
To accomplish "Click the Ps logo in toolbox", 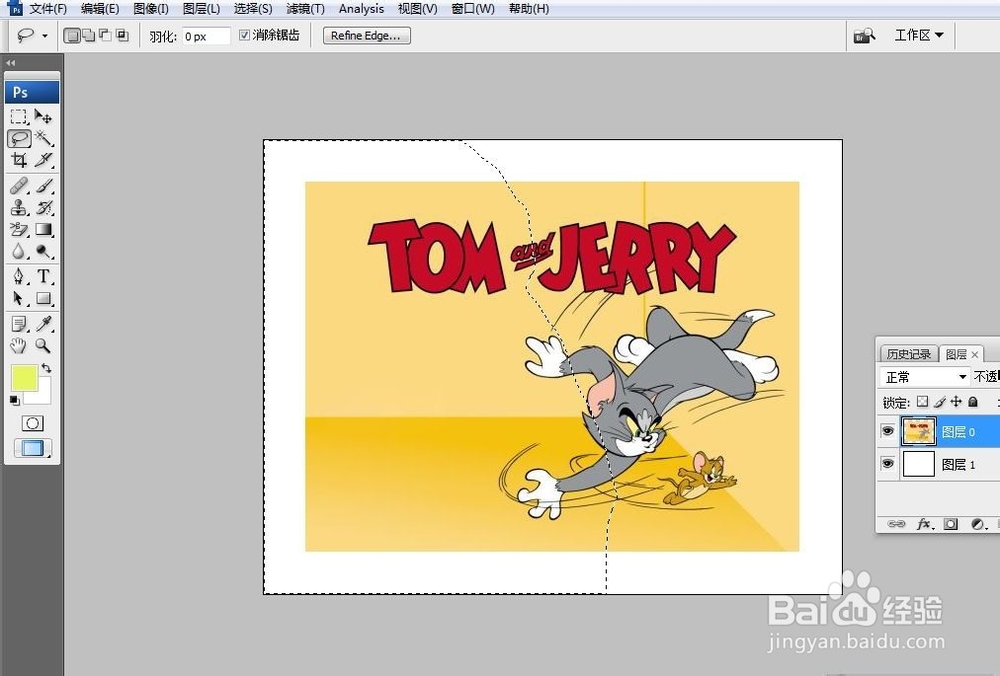I will click(x=32, y=92).
